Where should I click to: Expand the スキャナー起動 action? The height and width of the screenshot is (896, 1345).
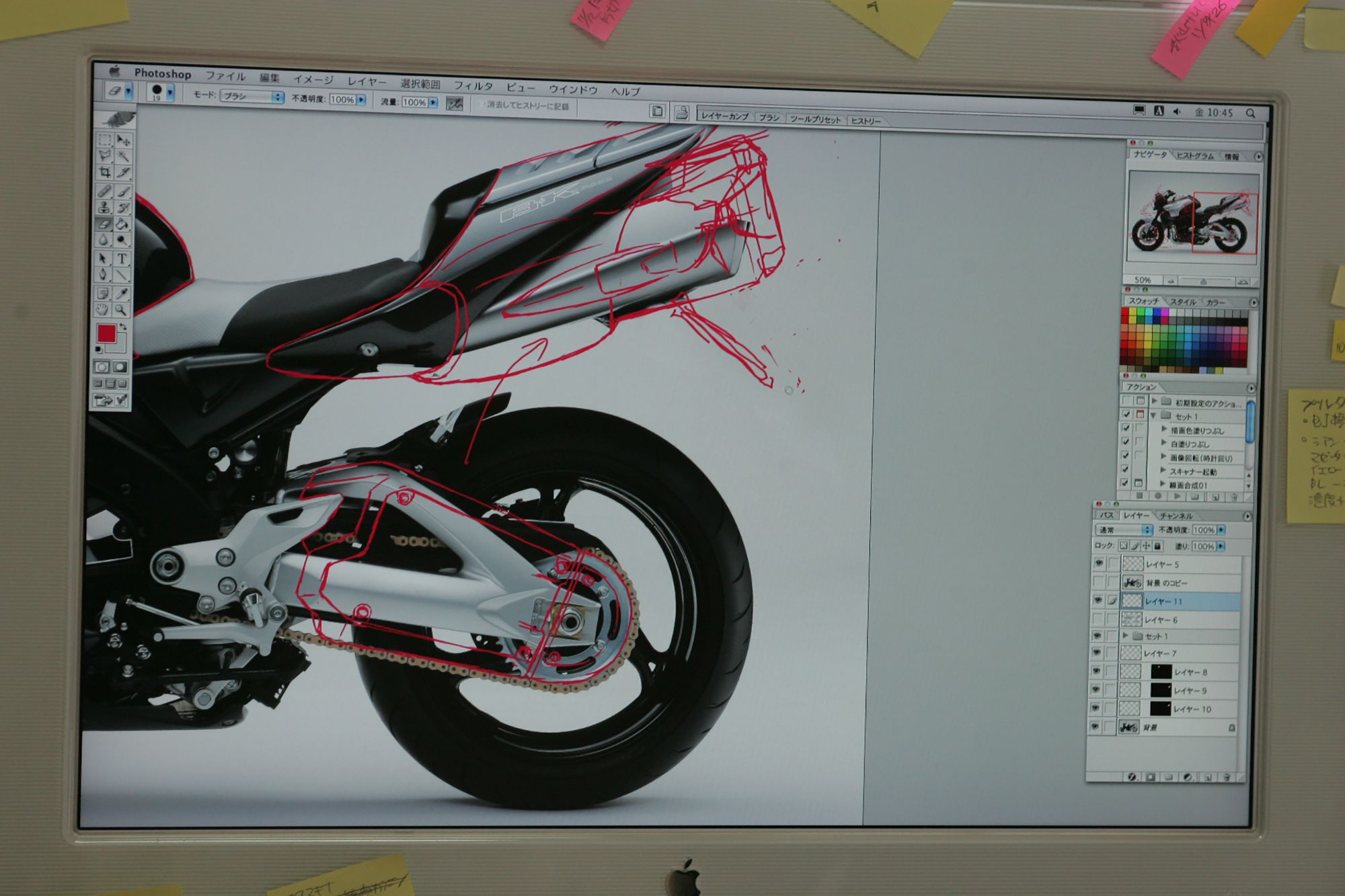1163,471
